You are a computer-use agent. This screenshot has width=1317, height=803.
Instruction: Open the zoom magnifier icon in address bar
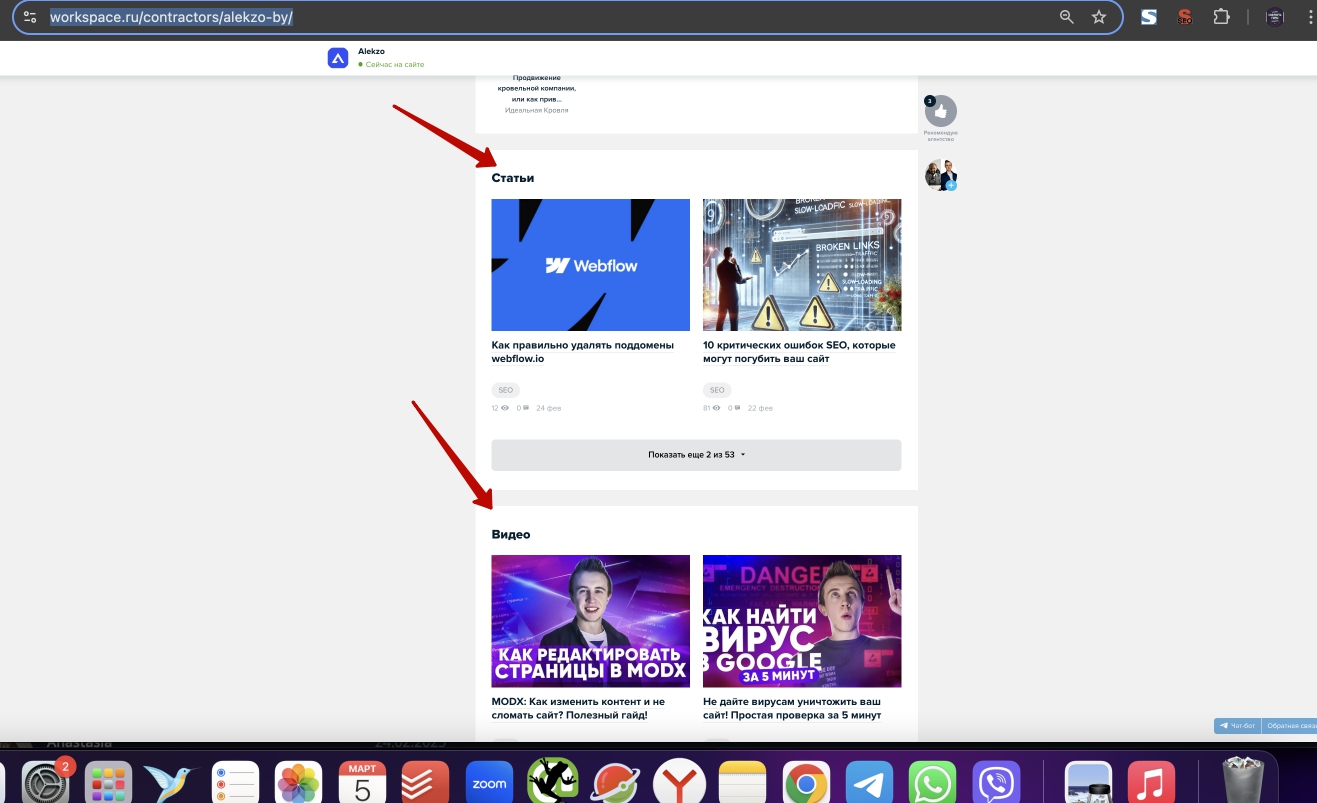(1067, 17)
